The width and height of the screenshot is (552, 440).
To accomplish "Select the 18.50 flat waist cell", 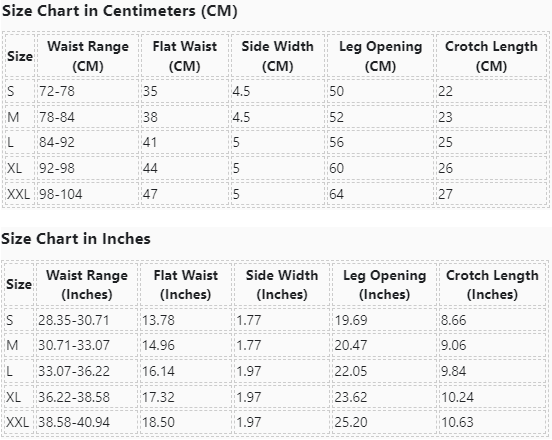I will (x=186, y=422).
